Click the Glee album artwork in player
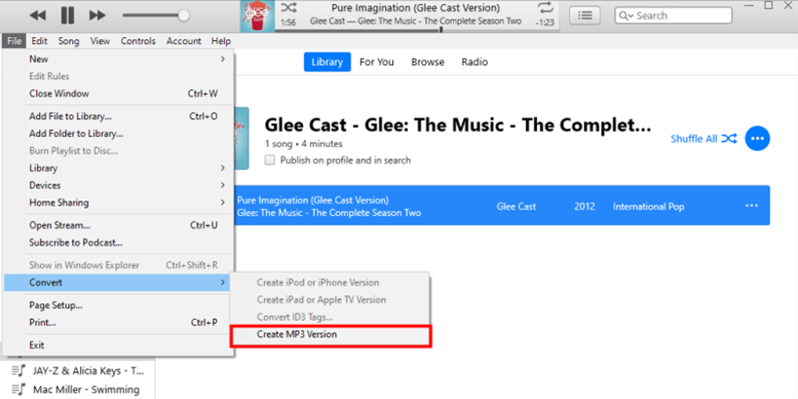 pos(258,16)
